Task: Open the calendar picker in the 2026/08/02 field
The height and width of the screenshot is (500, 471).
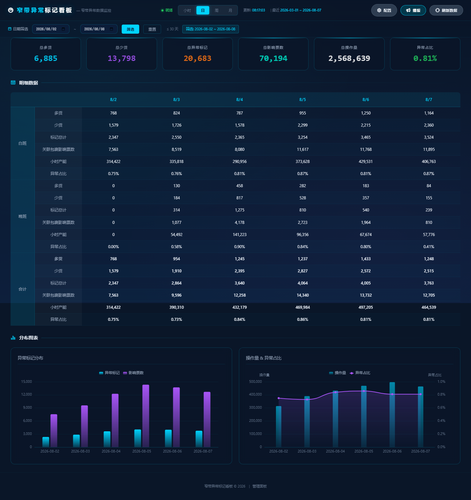Action: point(64,29)
